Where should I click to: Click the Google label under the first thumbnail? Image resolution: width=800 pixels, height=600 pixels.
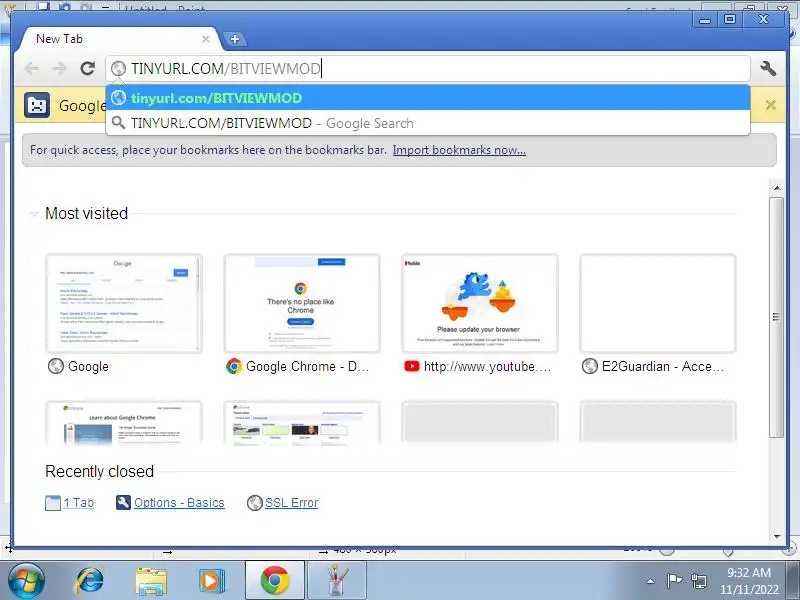(x=88, y=366)
